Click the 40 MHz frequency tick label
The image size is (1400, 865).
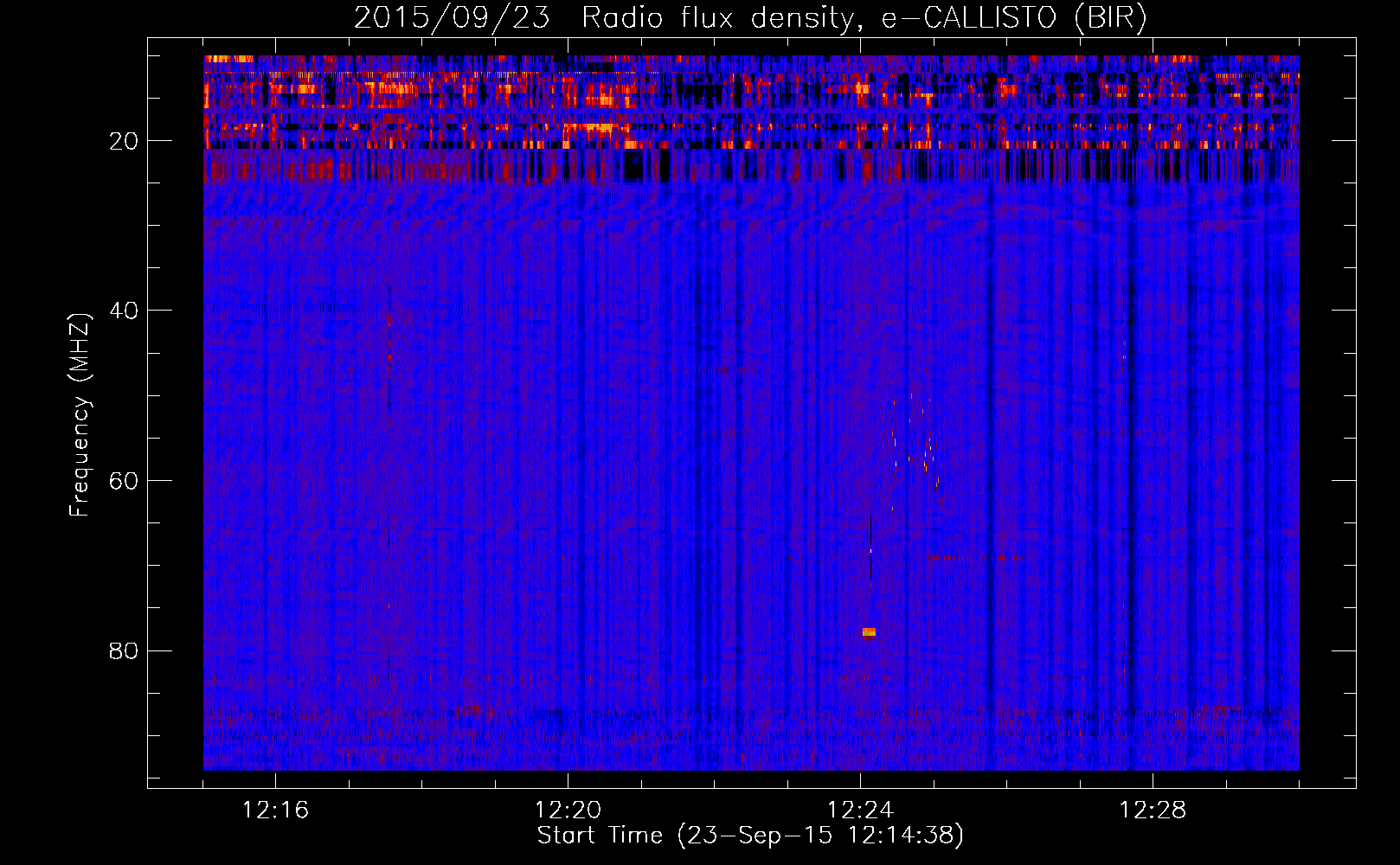pyautogui.click(x=124, y=311)
